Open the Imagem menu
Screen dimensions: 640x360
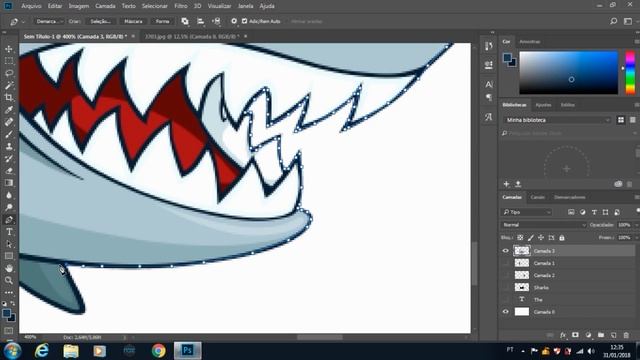click(x=79, y=6)
